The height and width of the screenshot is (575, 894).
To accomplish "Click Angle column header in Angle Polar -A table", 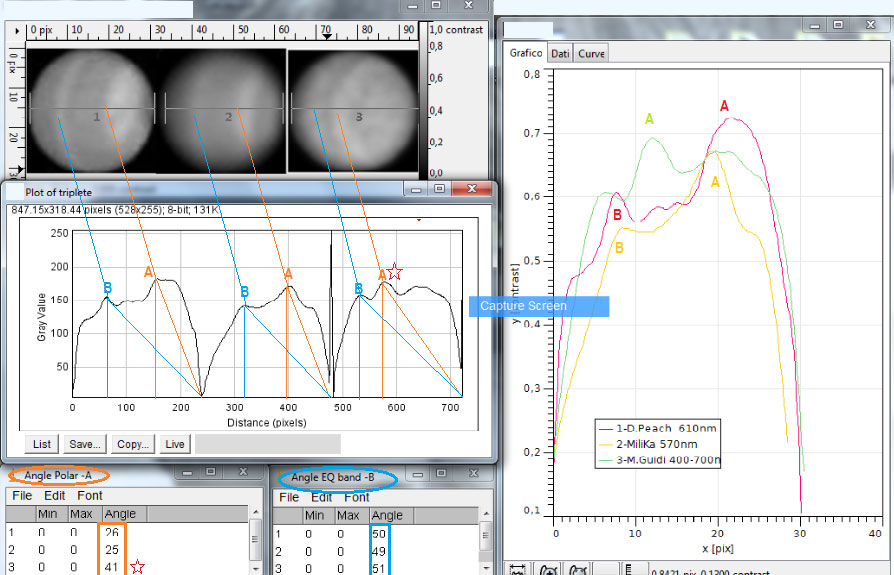I will pos(124,513).
